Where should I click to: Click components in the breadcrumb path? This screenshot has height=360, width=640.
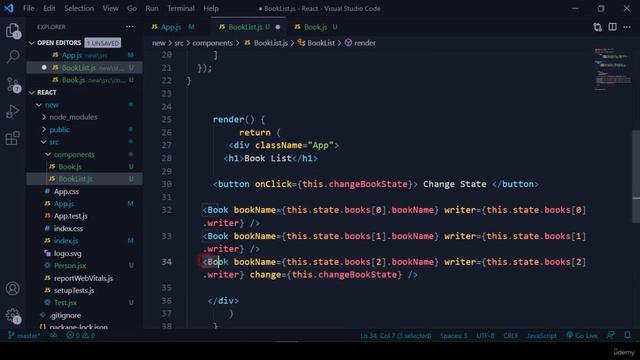pos(212,43)
